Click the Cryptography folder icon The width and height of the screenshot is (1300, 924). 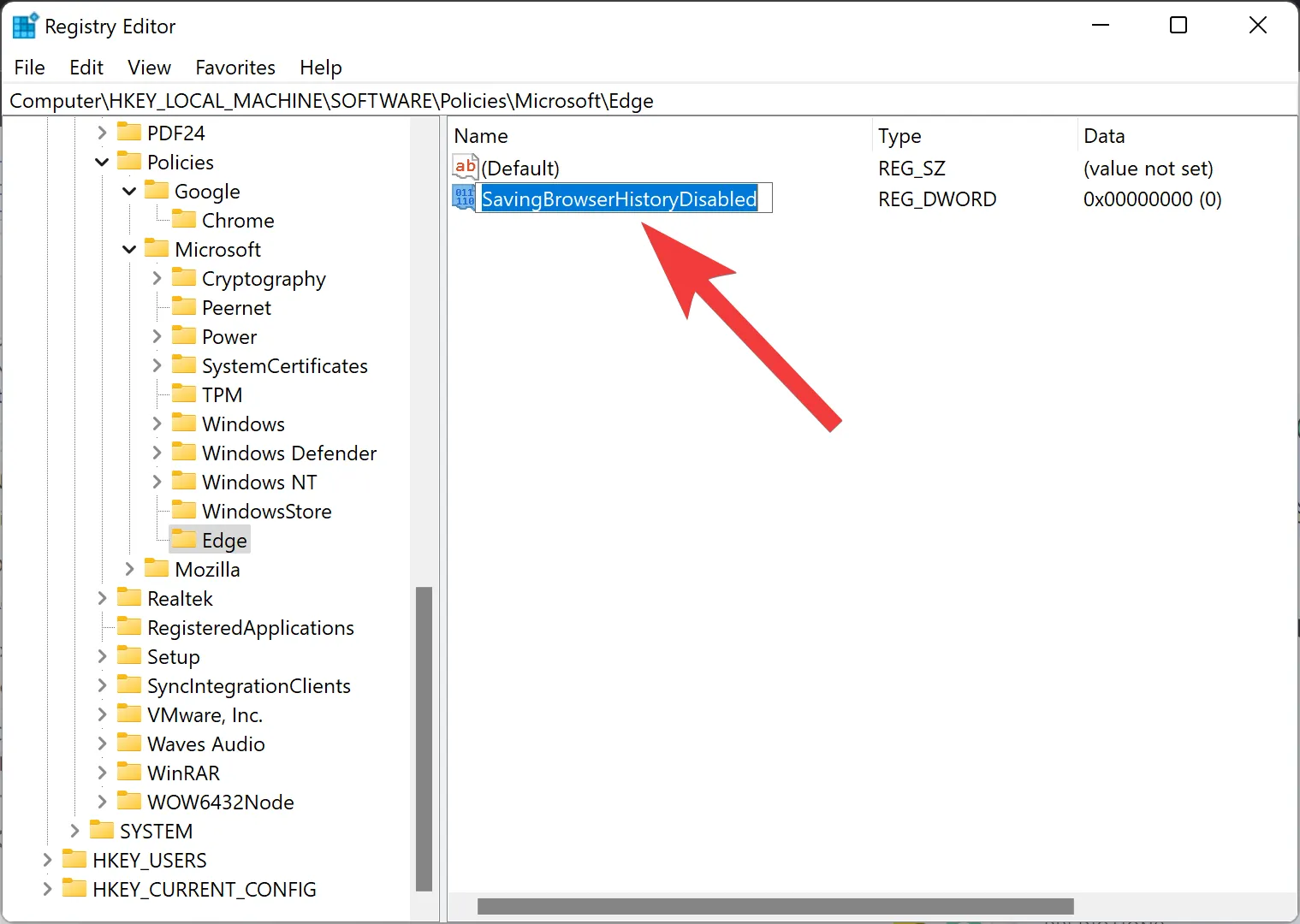185,278
